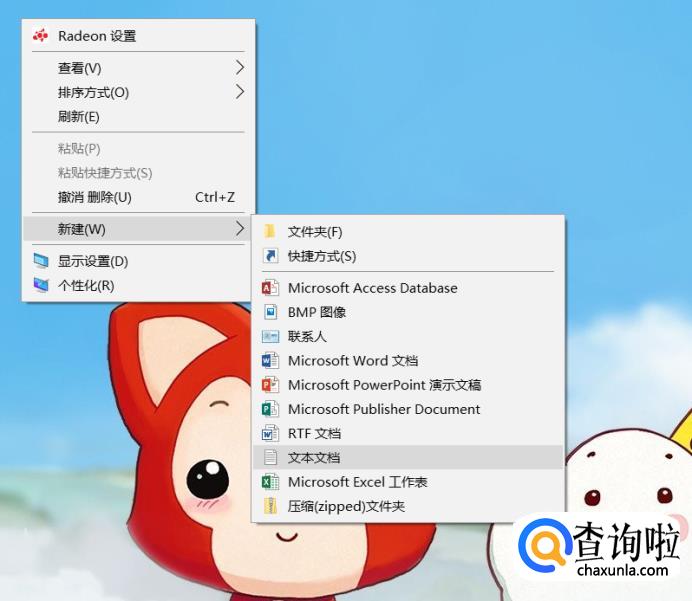Viewport: 692px width, 601px height.
Task: Create a new BMP 图像
Action: (x=408, y=312)
